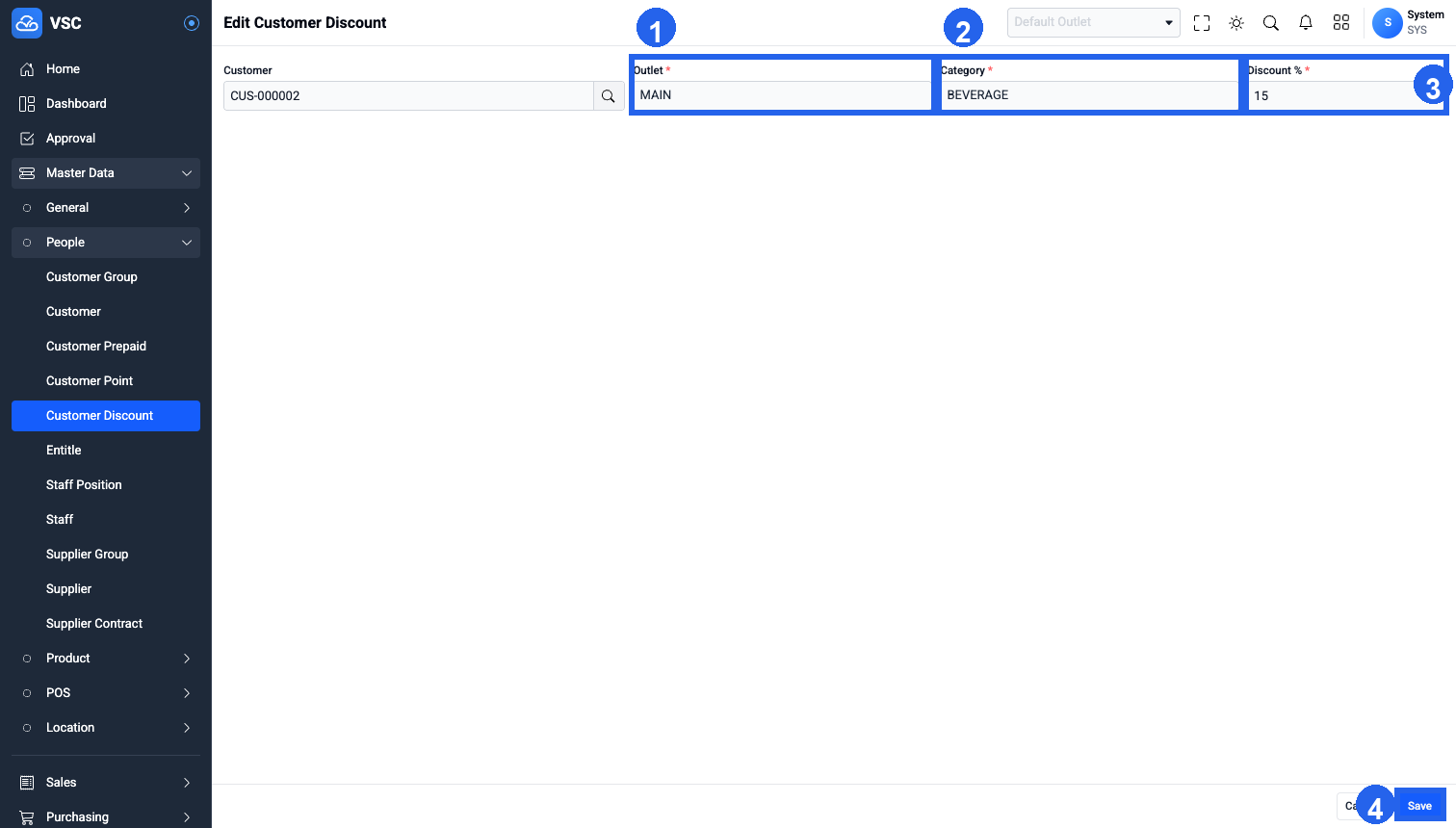Click the Category field showing BEVERAGE
Viewport: 1456px width, 828px height.
1089,95
